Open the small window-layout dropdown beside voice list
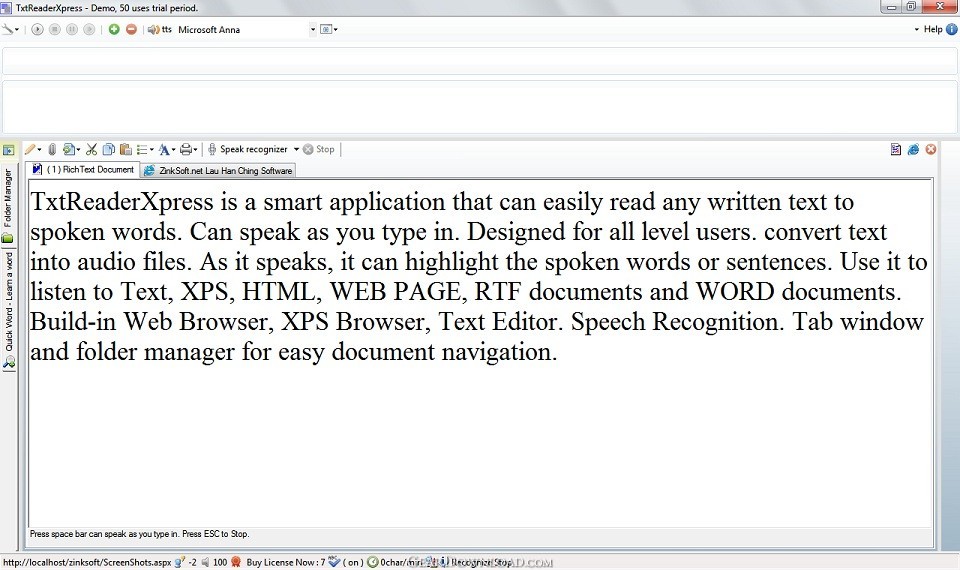960x570 pixels. (329, 29)
